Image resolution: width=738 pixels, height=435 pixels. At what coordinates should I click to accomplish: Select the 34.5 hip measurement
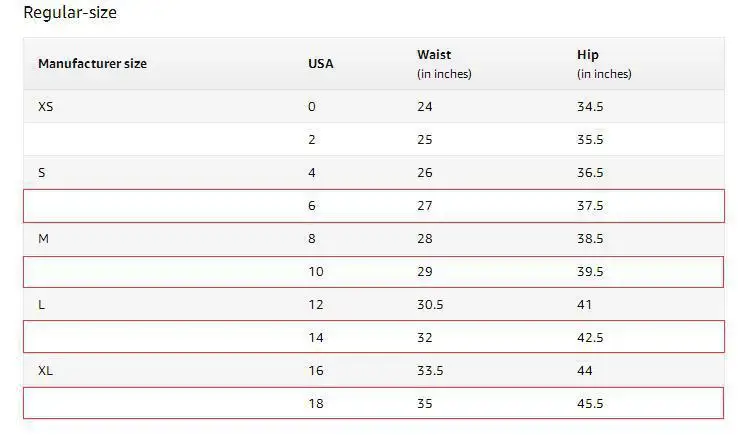click(x=590, y=106)
